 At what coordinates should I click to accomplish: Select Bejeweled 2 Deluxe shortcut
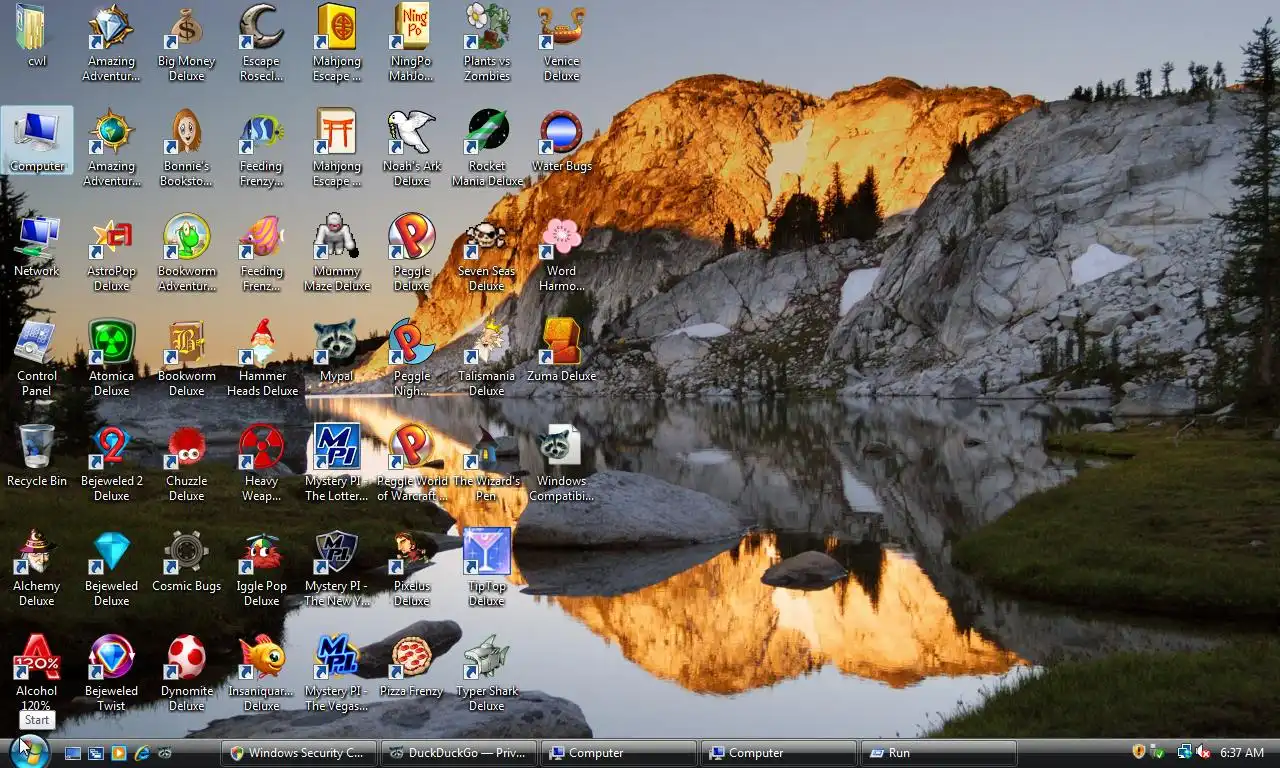point(112,463)
